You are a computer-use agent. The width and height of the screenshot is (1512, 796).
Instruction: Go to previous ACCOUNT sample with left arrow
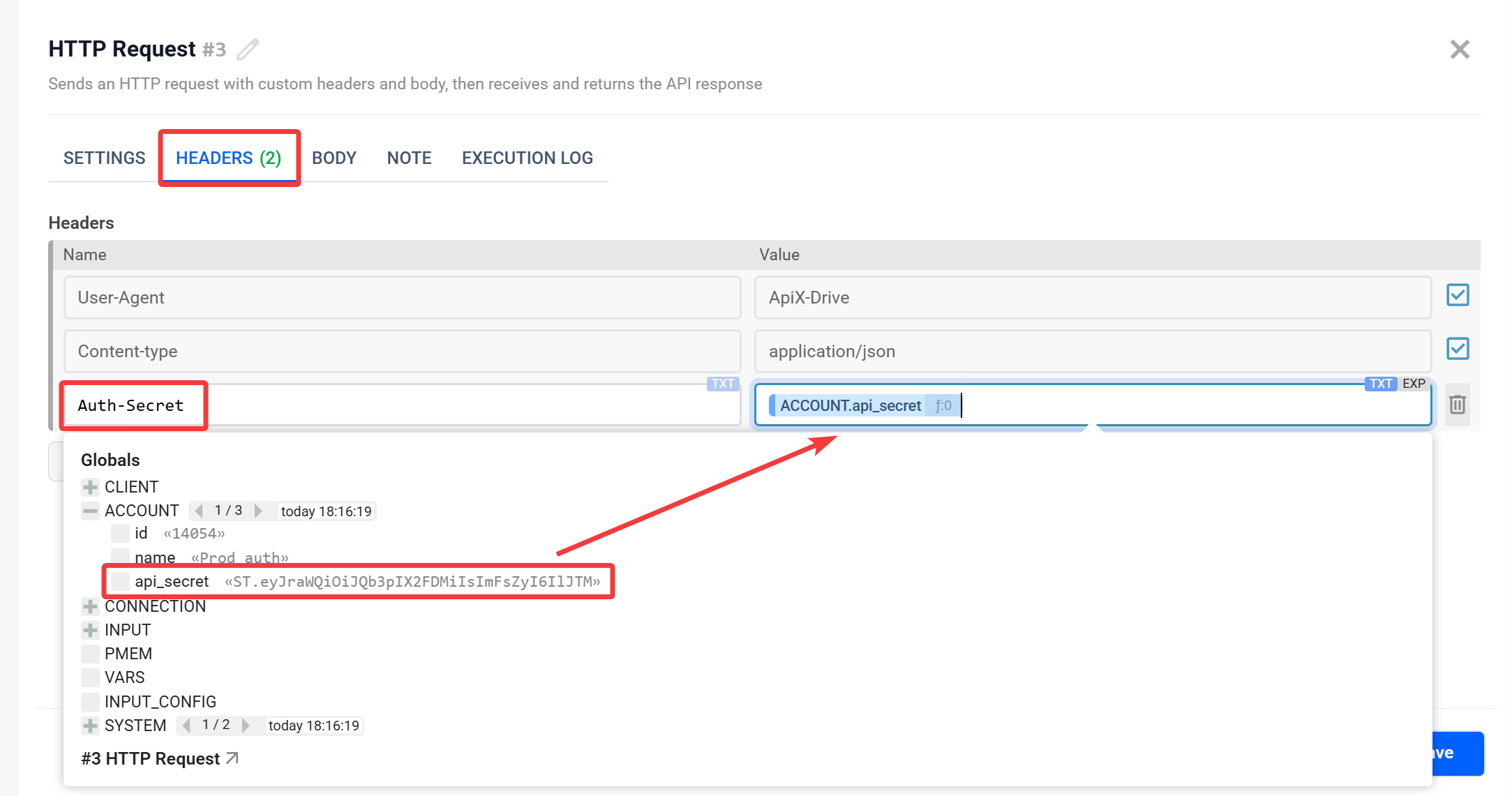pos(199,511)
